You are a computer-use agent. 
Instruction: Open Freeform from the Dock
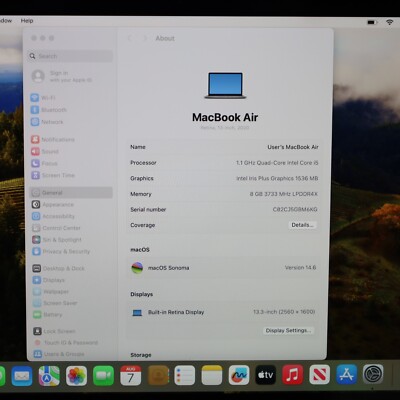click(x=239, y=375)
